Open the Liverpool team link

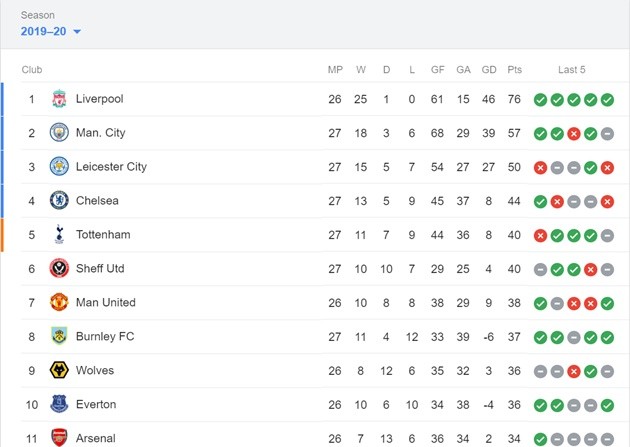[x=99, y=99]
